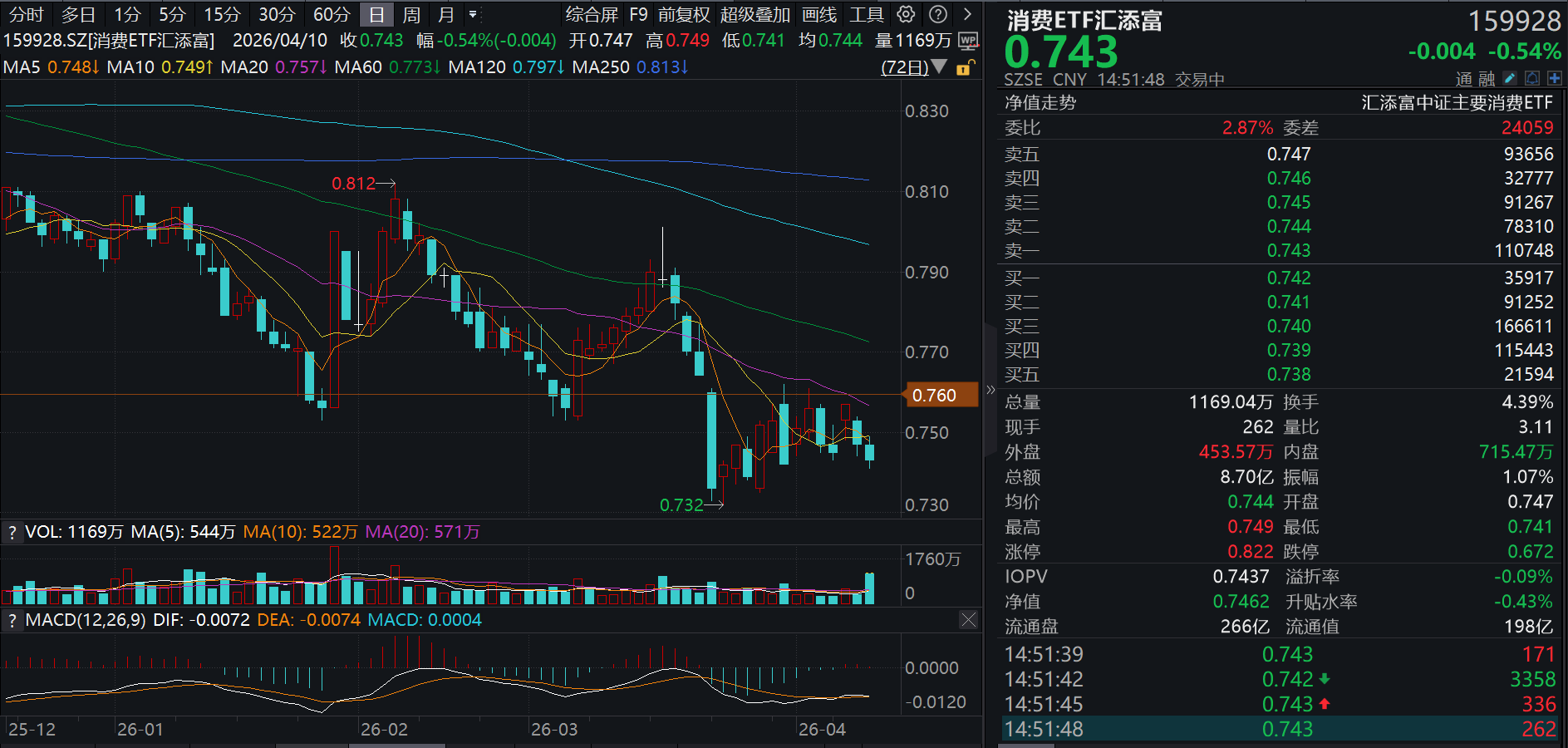Open chart settings via gear icon
Screen dimensions: 1568x748
[905, 14]
